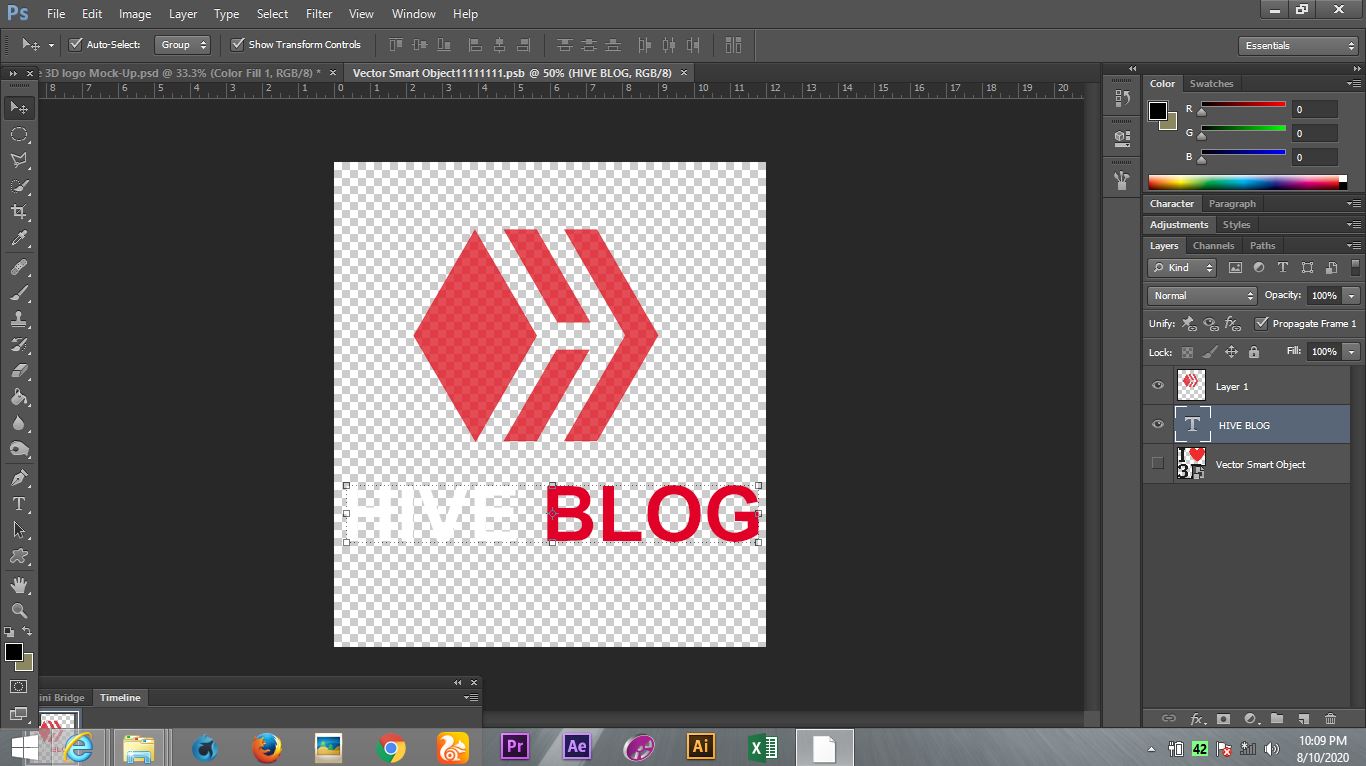Toggle Lock transparent pixels
Image resolution: width=1366 pixels, height=766 pixels.
(x=1187, y=352)
